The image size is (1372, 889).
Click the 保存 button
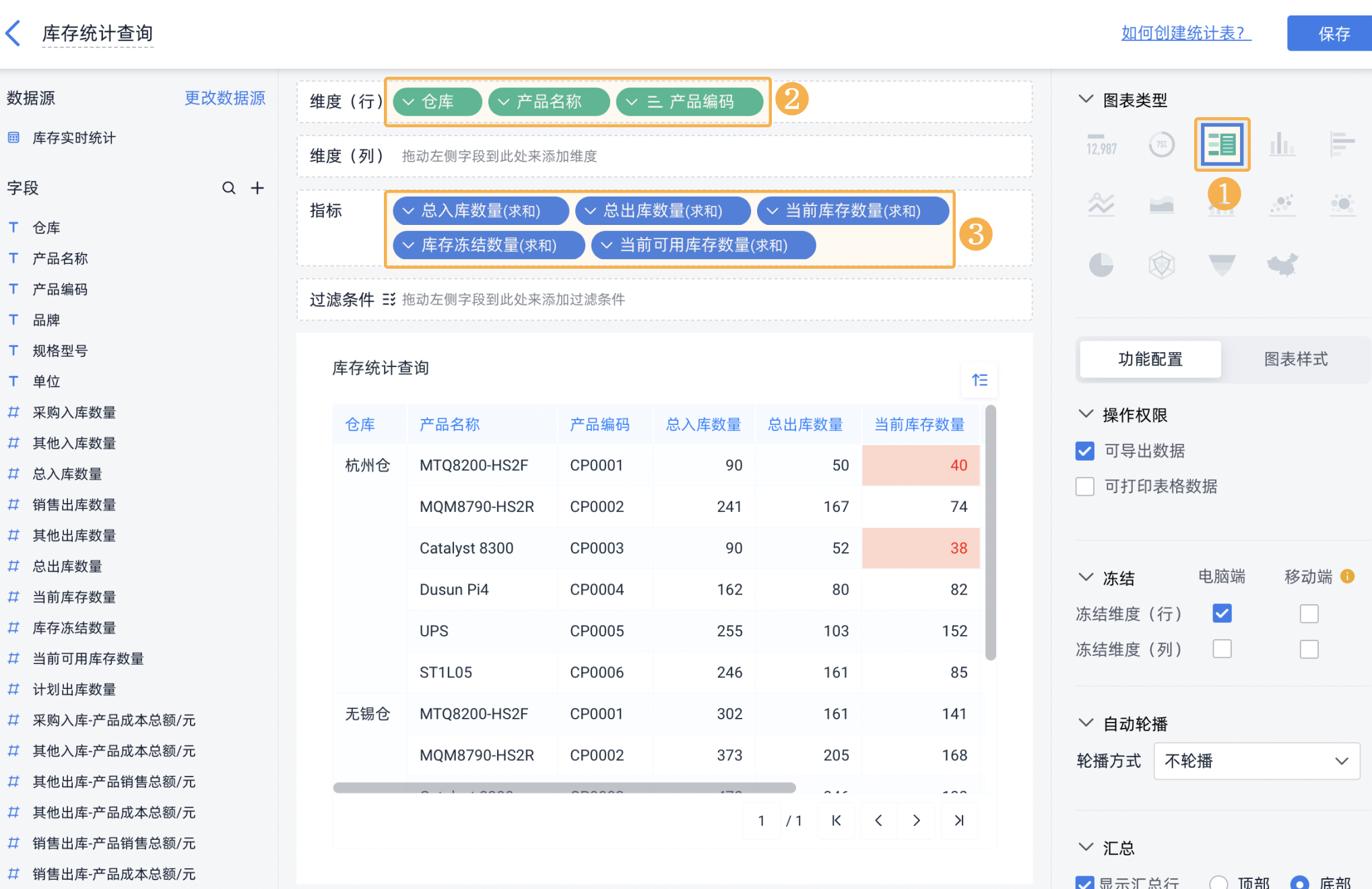coord(1333,34)
